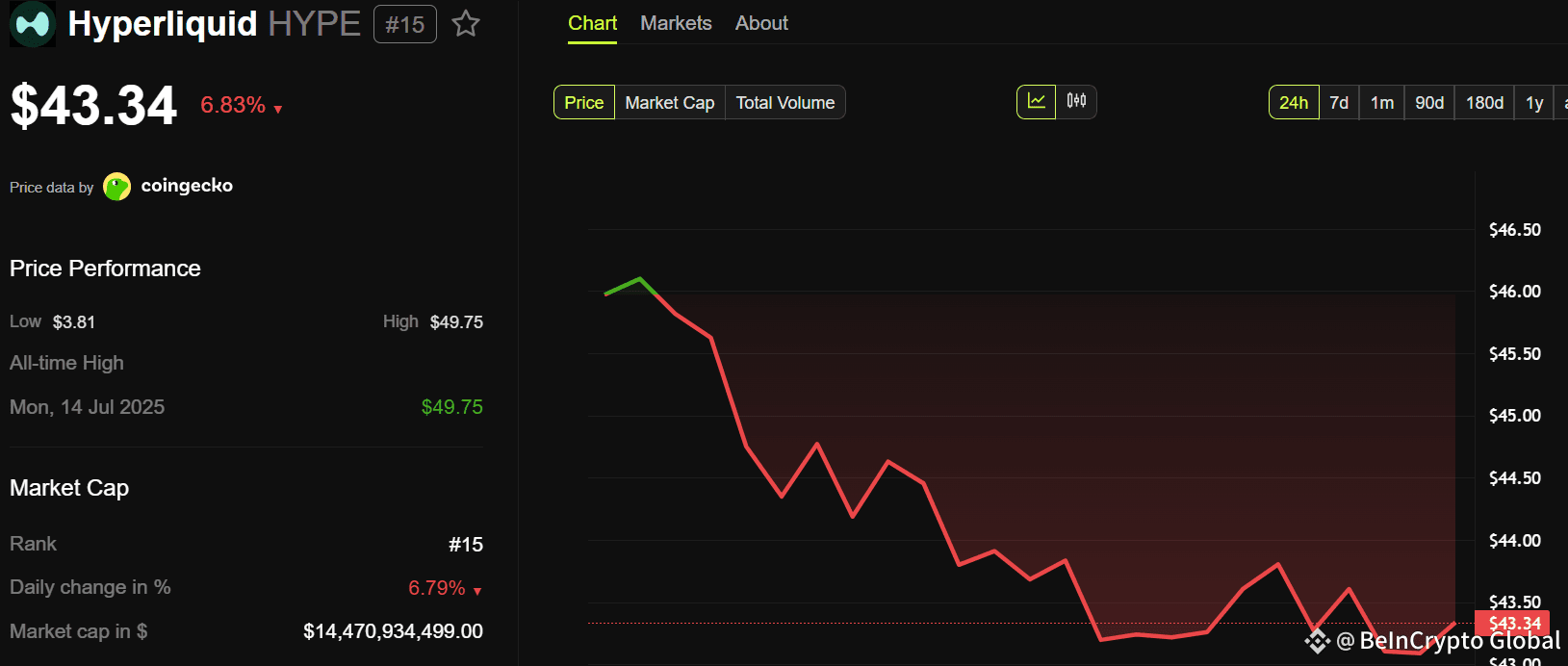
Task: Click the coingecko text link
Action: pos(187,186)
